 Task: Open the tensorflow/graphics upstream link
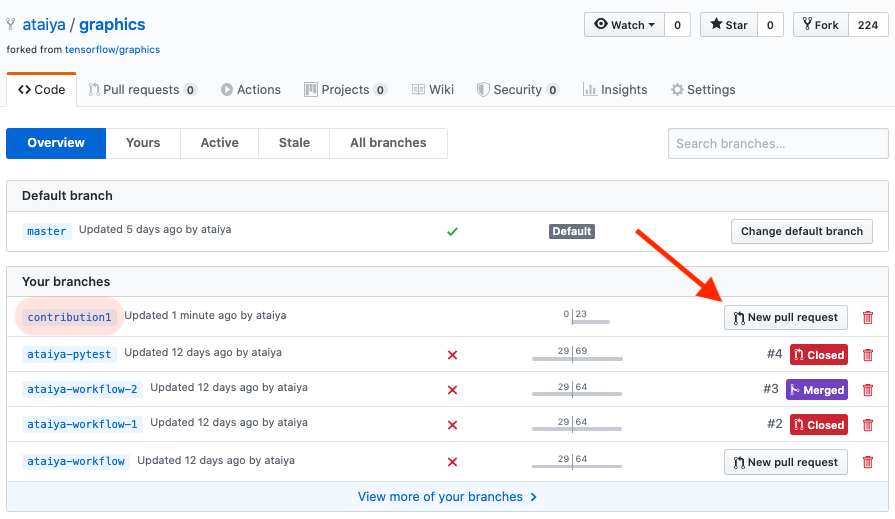(x=112, y=50)
